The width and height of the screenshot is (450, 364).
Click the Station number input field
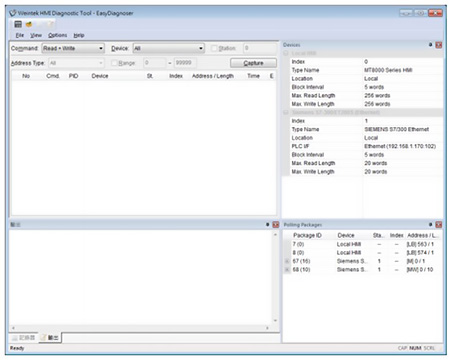pos(259,48)
